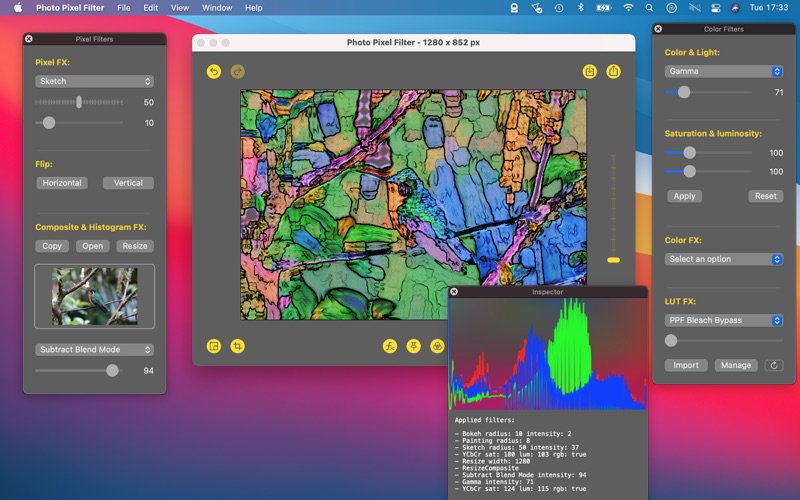
Task: Open the Apple menu
Action: (18, 8)
